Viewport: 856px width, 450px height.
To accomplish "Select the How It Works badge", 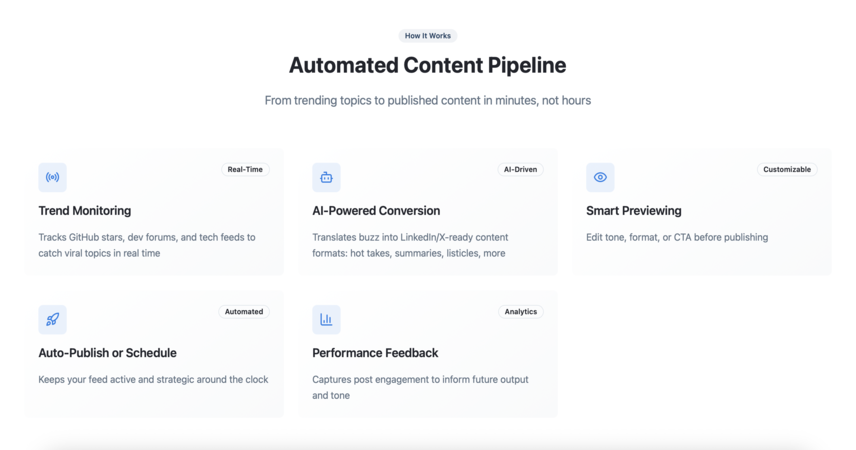I will 428,35.
